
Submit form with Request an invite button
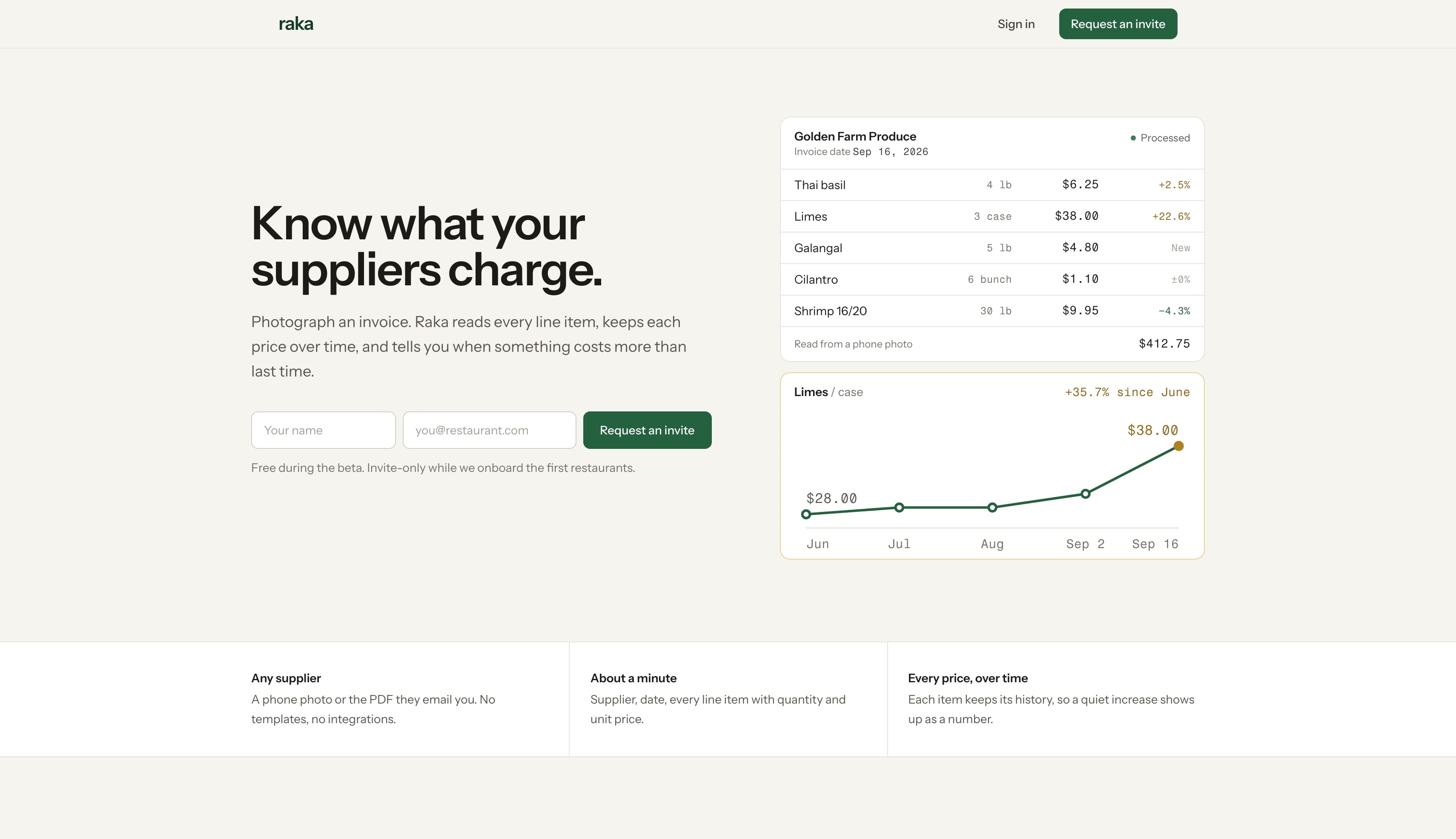coord(647,430)
